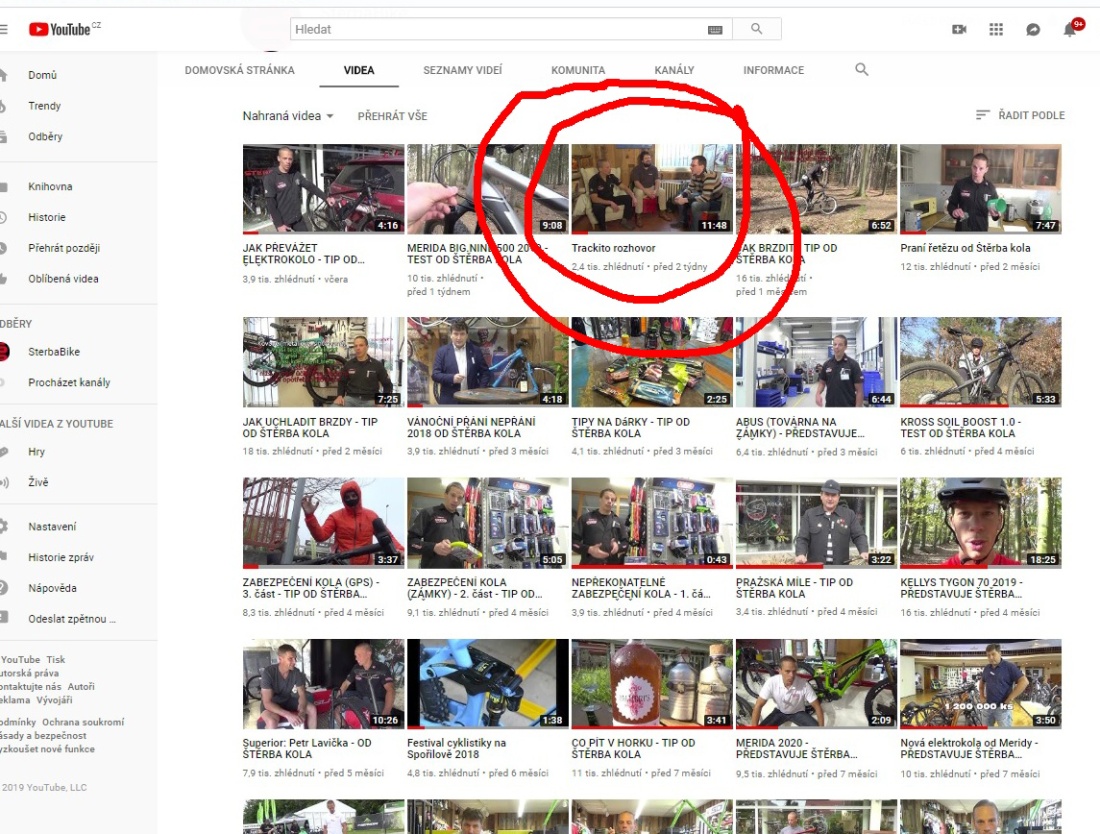
Task: Click the Nová elektrokola od Meridy title
Action: tap(969, 748)
